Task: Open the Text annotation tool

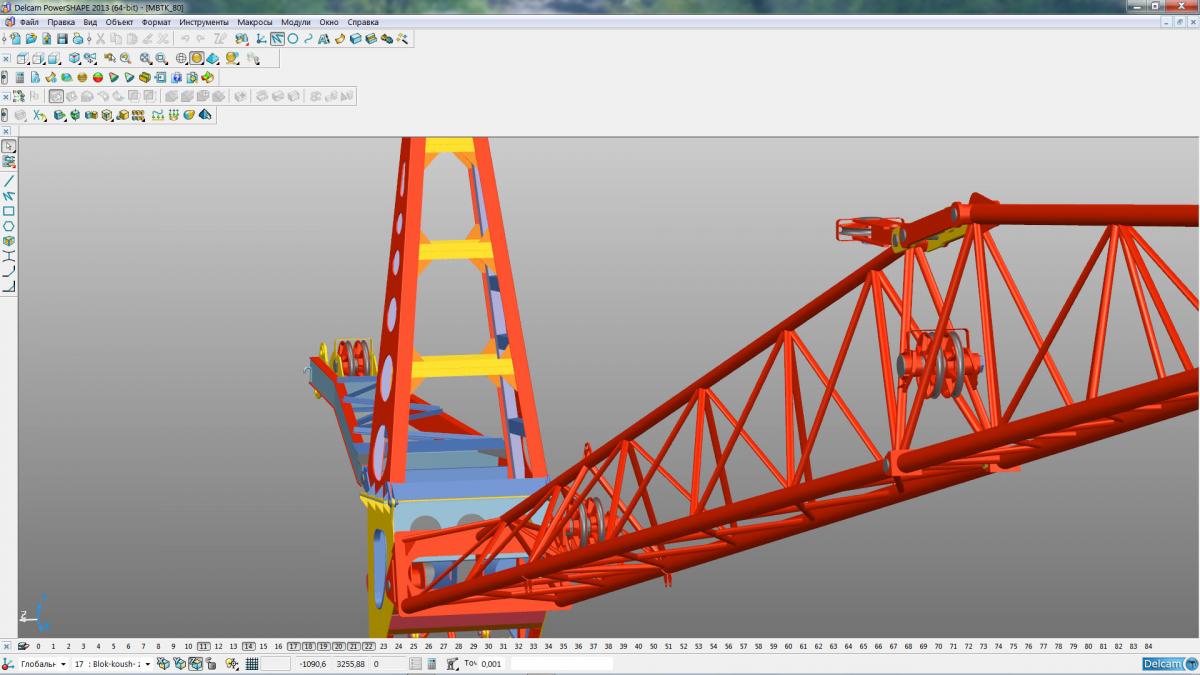Action: click(x=324, y=39)
